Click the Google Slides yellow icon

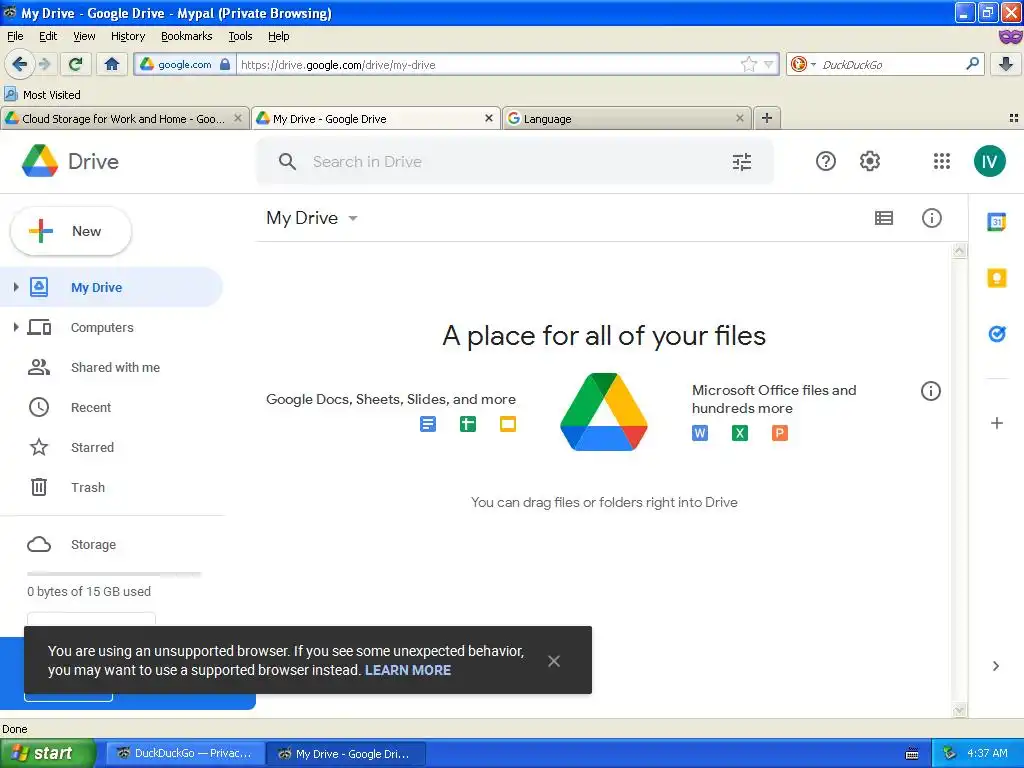click(507, 424)
